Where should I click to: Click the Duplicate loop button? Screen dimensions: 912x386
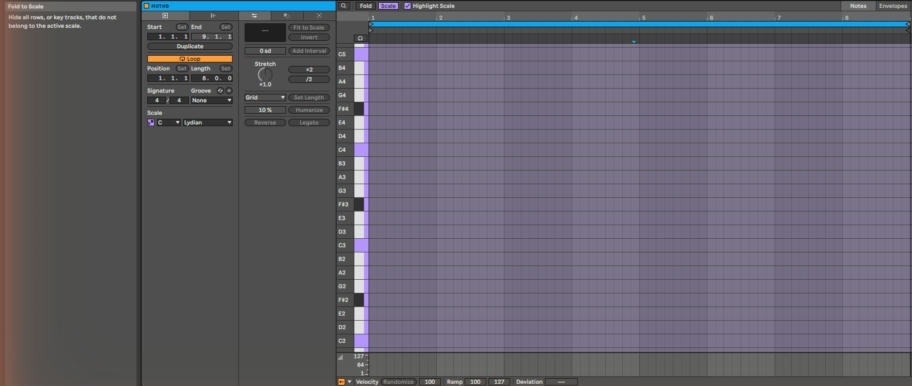pos(190,46)
